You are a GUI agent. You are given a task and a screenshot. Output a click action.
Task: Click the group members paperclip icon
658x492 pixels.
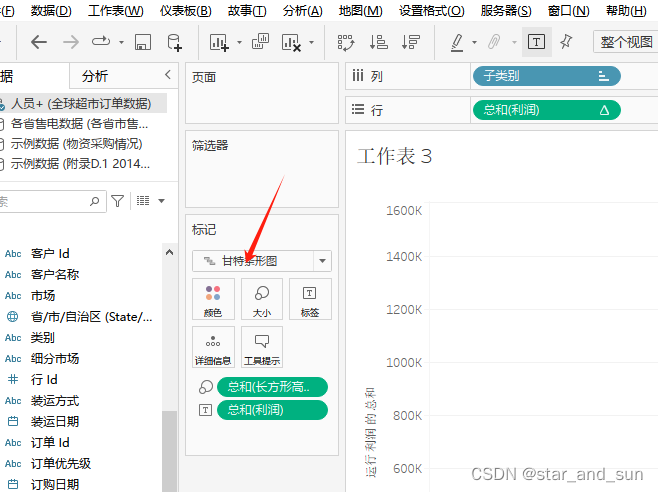(x=494, y=42)
